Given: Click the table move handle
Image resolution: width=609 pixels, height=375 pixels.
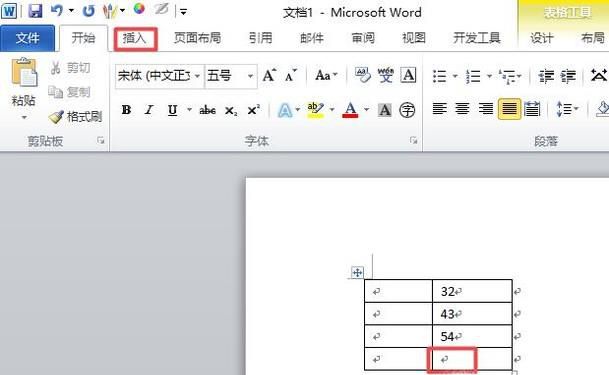Looking at the screenshot, I should pos(357,273).
